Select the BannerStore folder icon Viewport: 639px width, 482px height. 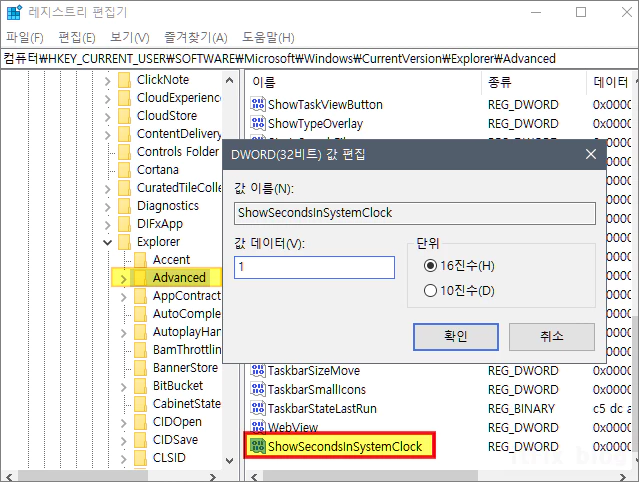141,368
